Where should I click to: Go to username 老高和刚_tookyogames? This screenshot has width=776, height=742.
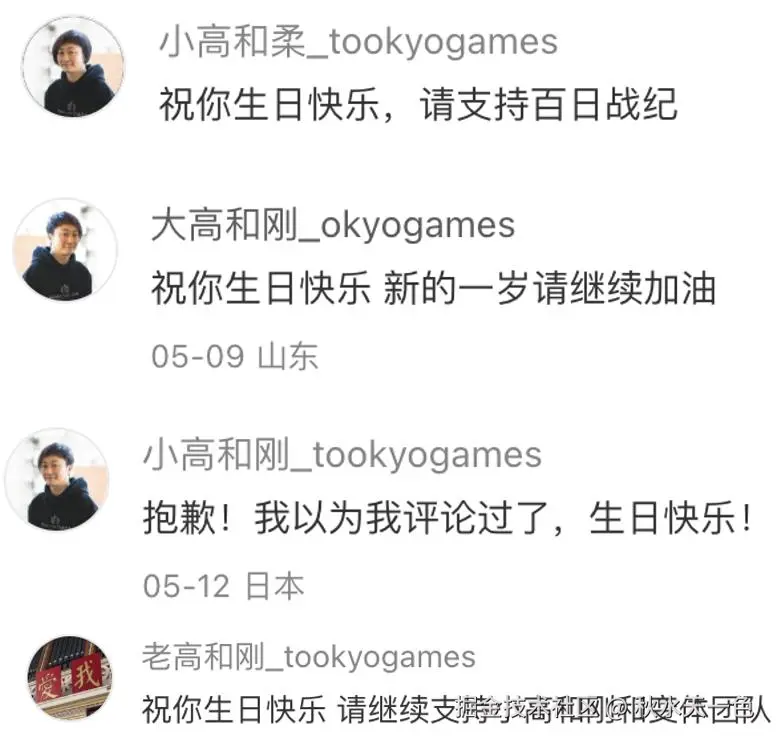click(309, 657)
